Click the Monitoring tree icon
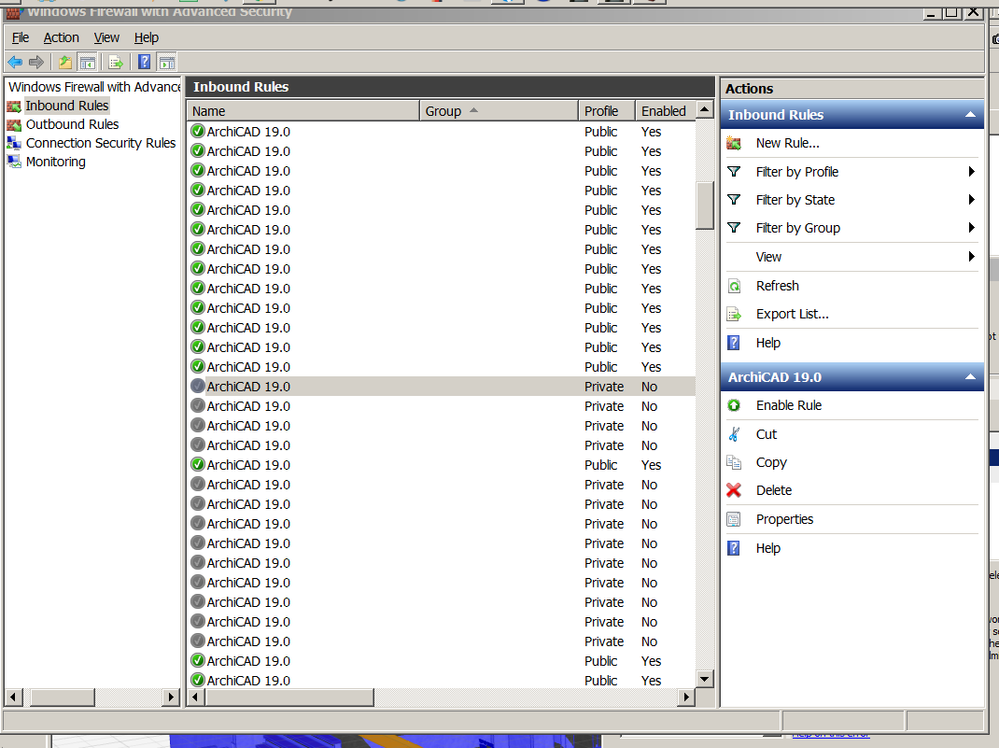The width and height of the screenshot is (999, 748). (14, 161)
